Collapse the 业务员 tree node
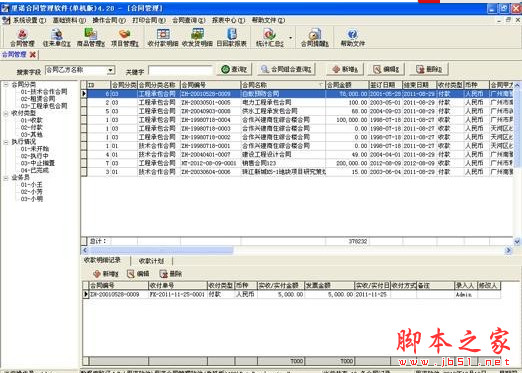This screenshot has height=373, width=522. 6,178
